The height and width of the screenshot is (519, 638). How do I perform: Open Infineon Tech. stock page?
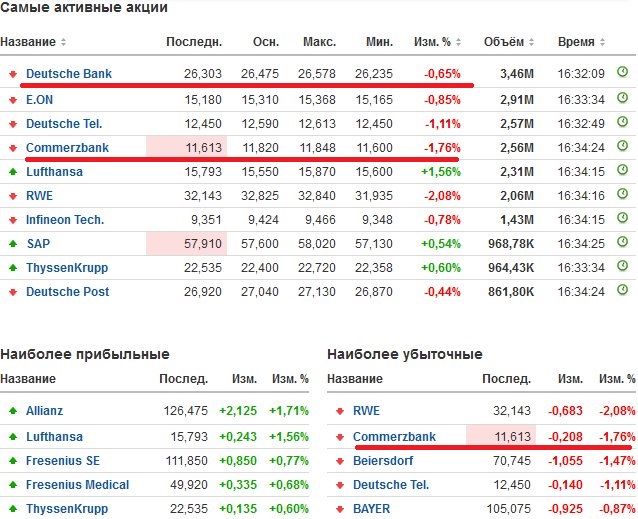(x=65, y=219)
